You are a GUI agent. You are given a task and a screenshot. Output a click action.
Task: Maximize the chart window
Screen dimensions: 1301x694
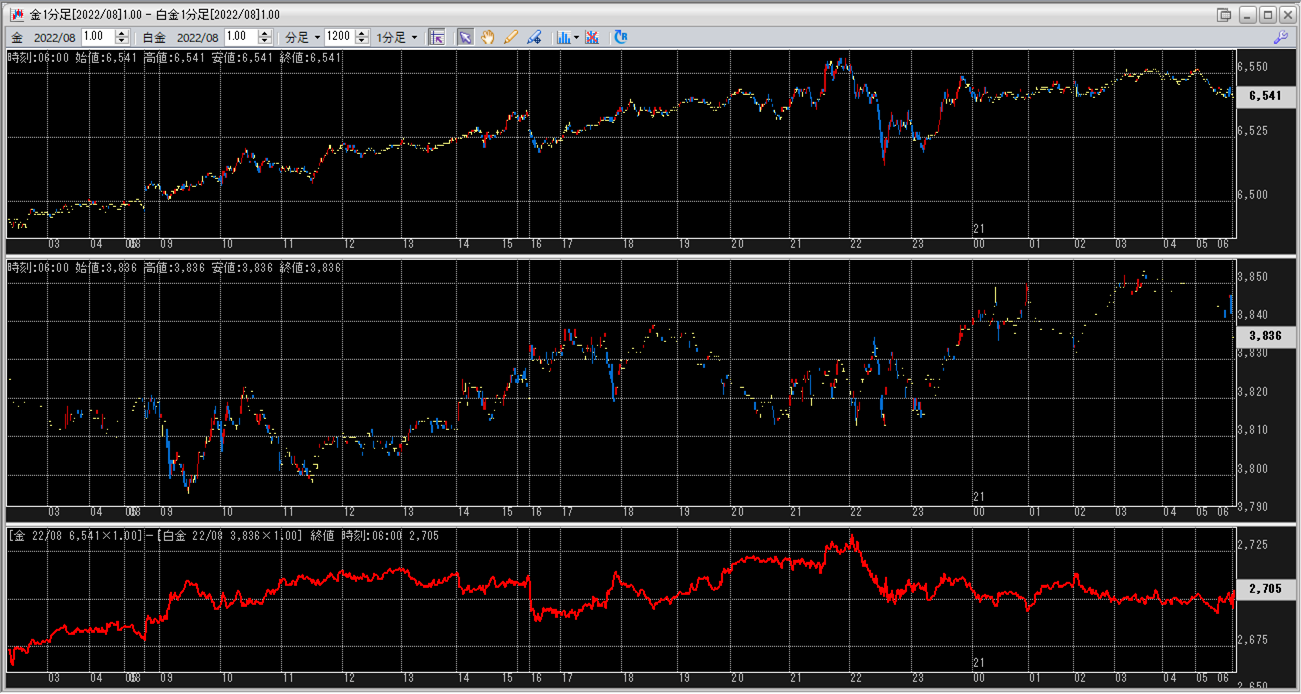[x=1267, y=15]
